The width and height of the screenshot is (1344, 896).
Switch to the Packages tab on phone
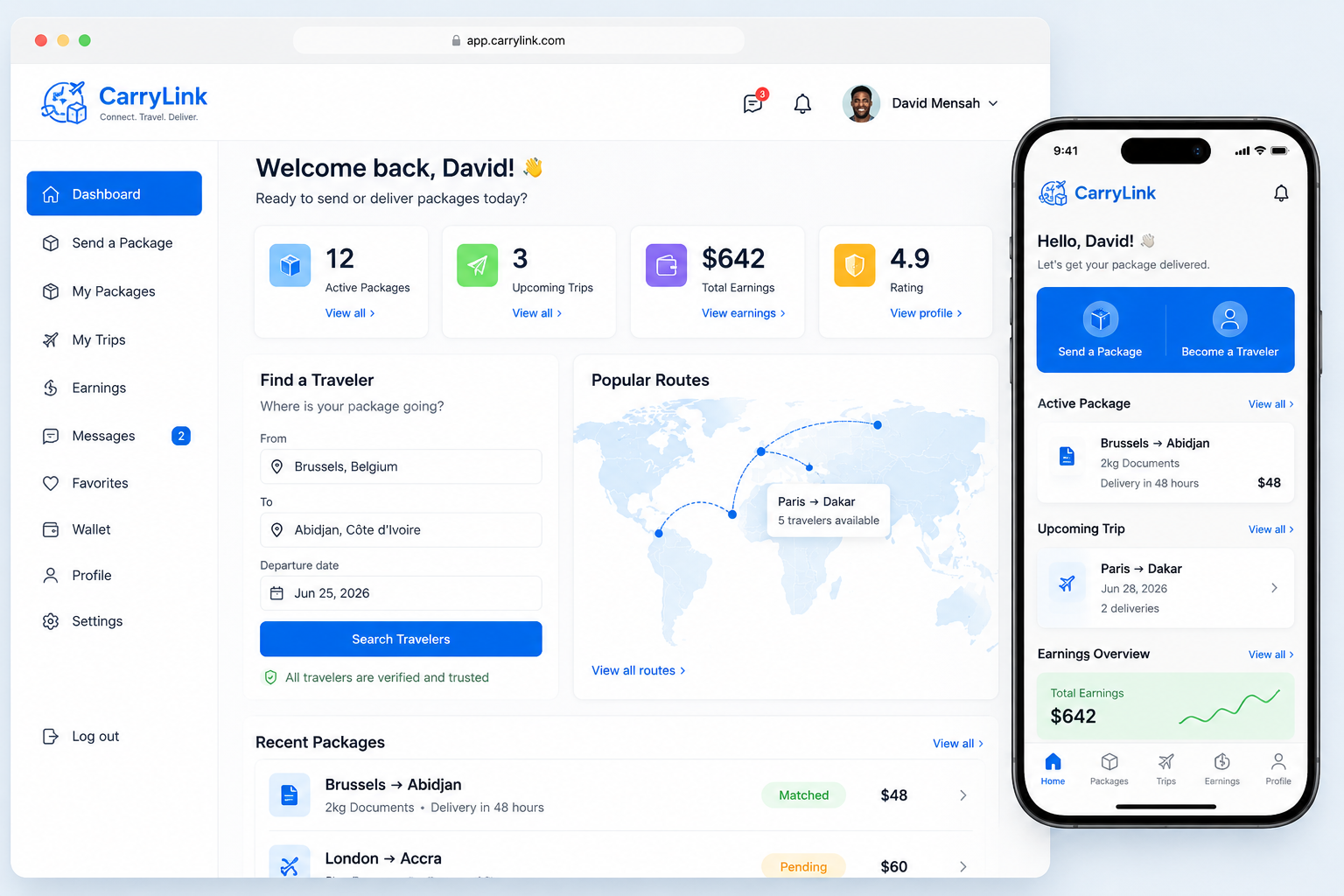point(1109,768)
